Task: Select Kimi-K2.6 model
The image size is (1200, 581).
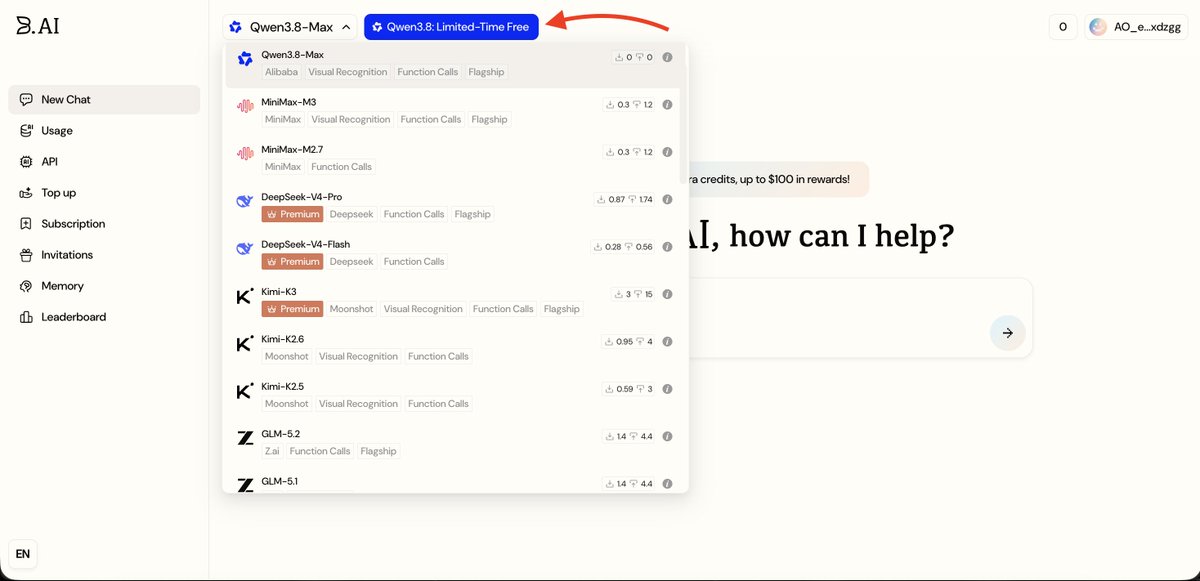Action: (452, 348)
